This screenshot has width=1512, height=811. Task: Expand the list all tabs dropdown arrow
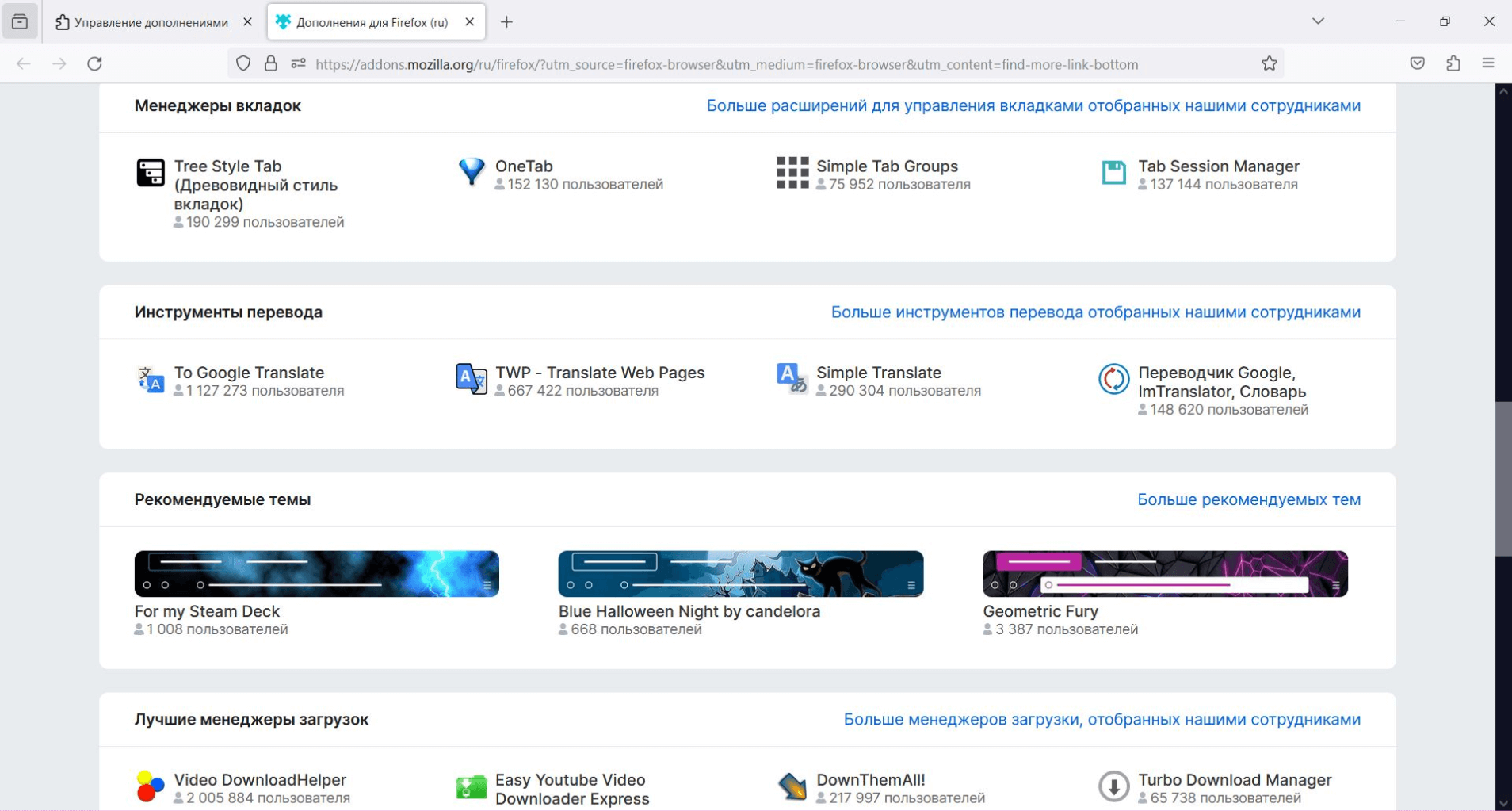click(x=1318, y=21)
